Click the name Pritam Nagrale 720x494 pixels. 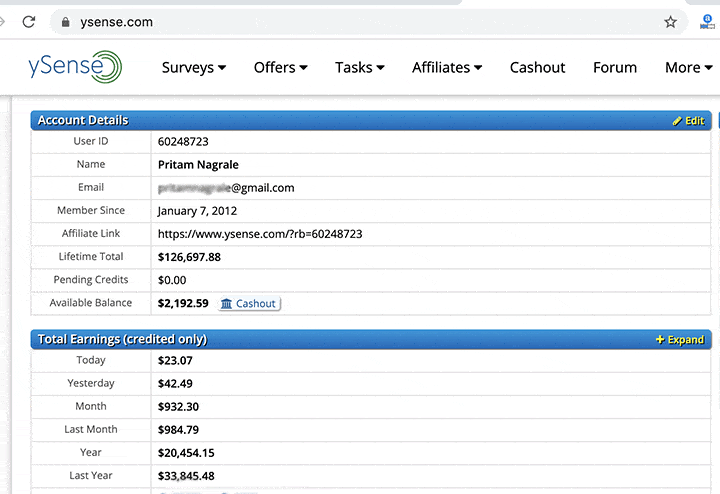[198, 165]
